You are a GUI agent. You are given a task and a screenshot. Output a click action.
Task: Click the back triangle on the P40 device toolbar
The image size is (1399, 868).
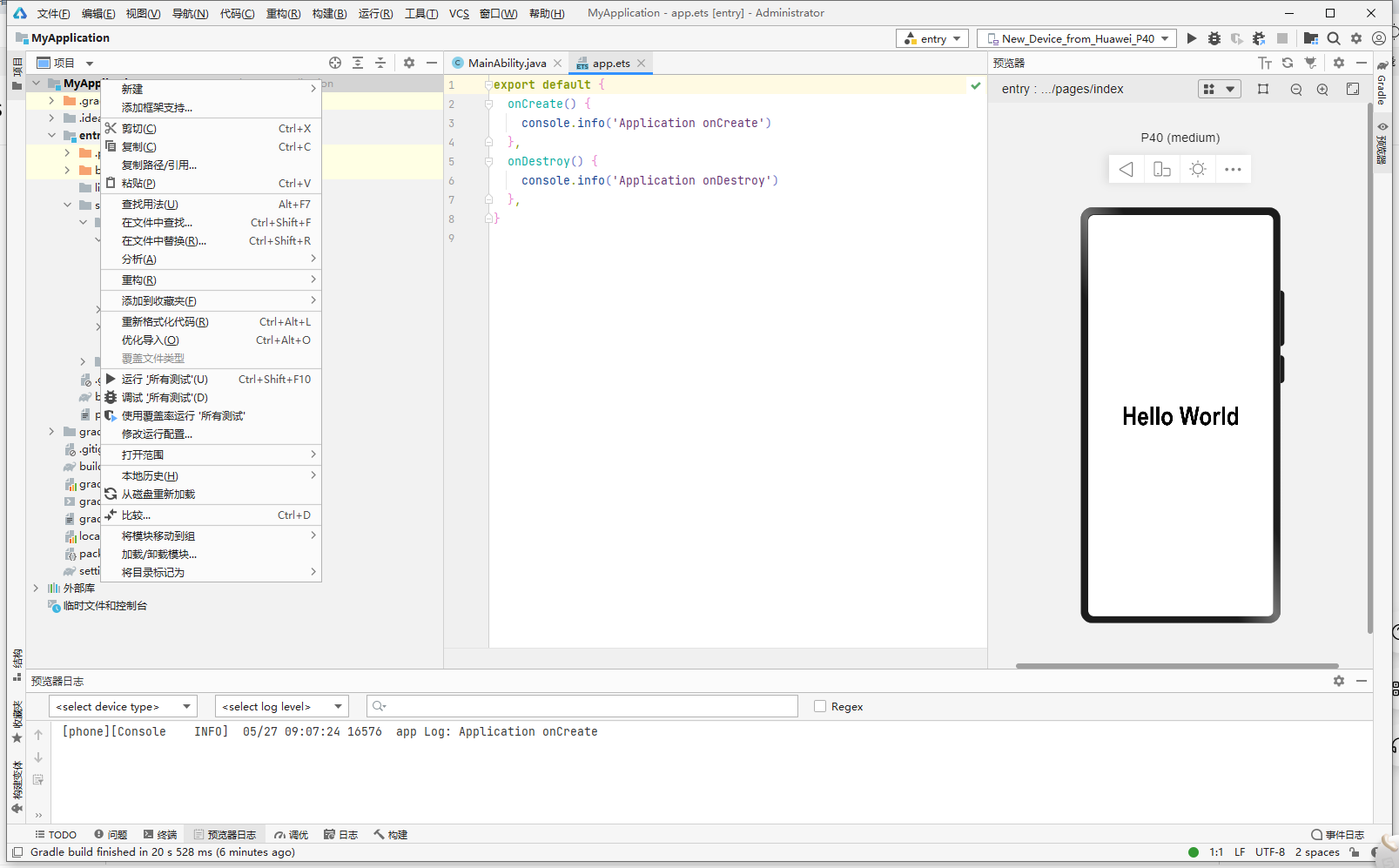[x=1127, y=169]
